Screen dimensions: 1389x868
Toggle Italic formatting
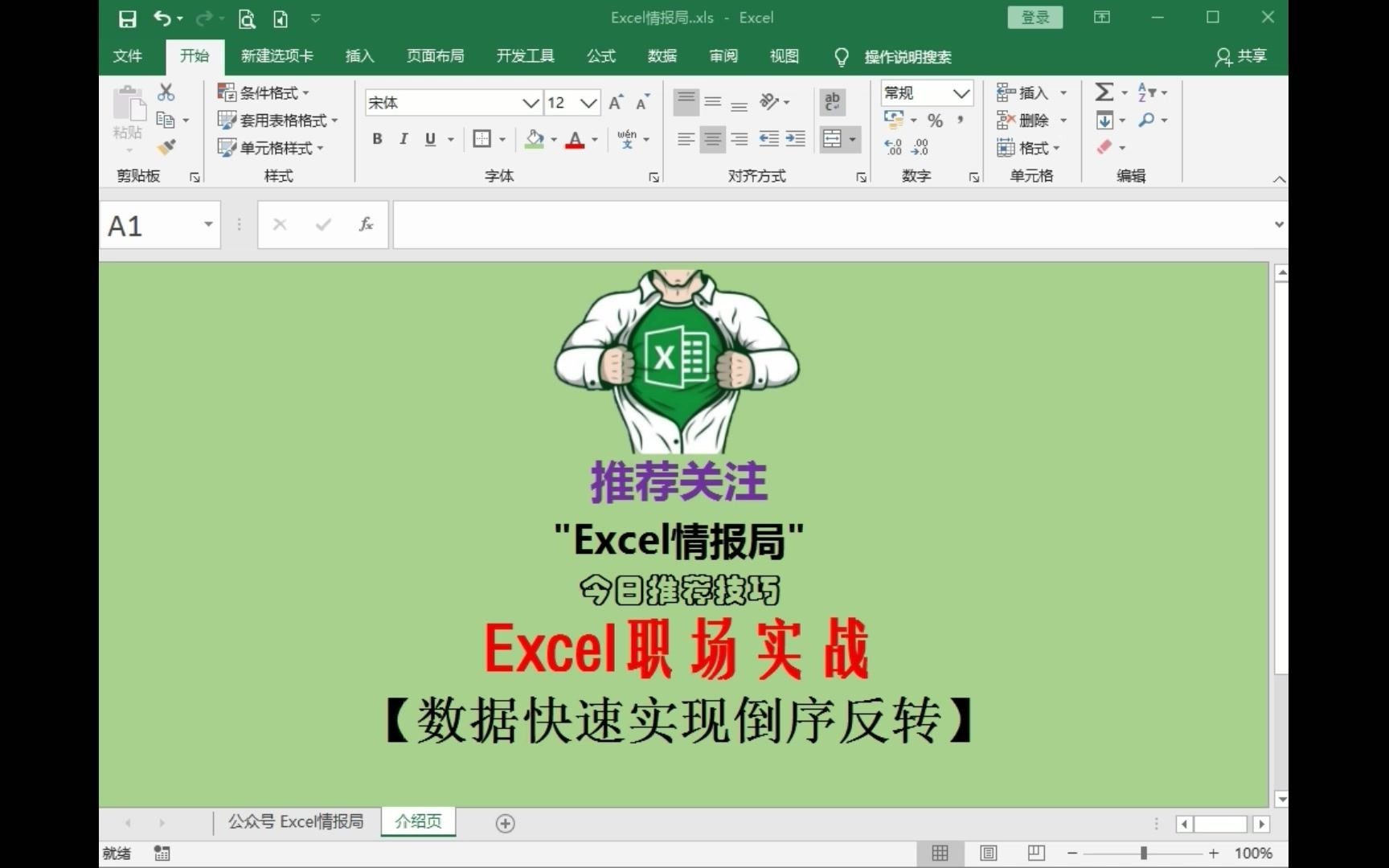(x=404, y=139)
